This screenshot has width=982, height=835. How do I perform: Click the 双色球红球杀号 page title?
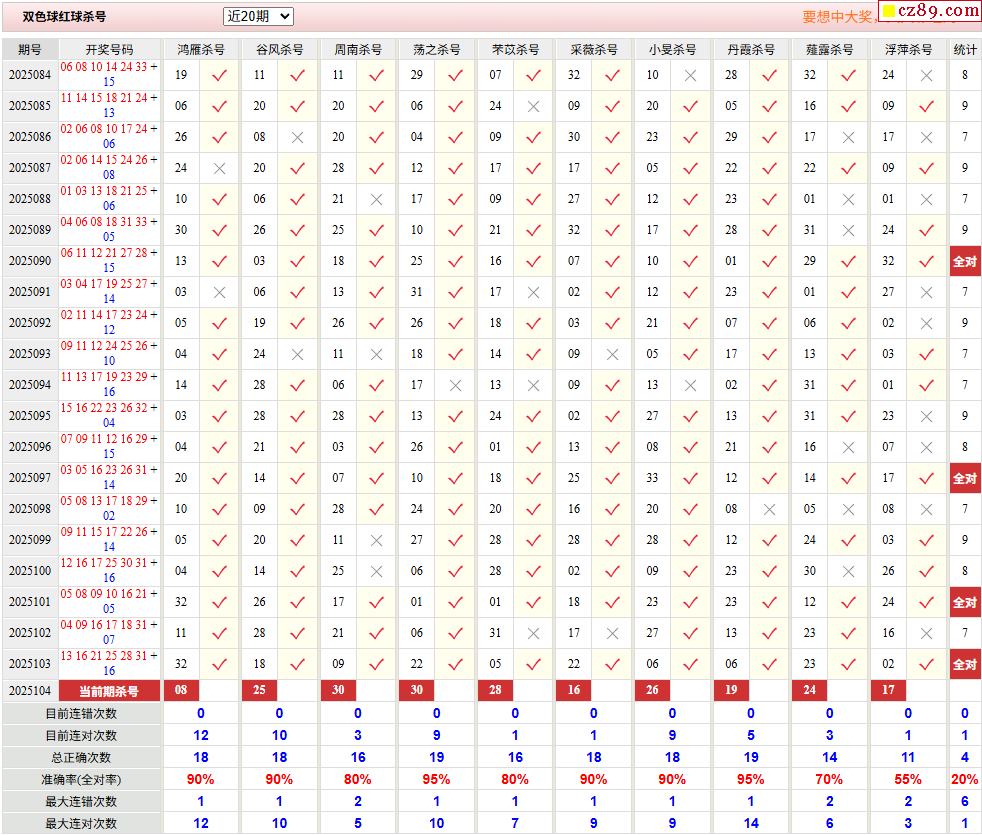(x=64, y=17)
